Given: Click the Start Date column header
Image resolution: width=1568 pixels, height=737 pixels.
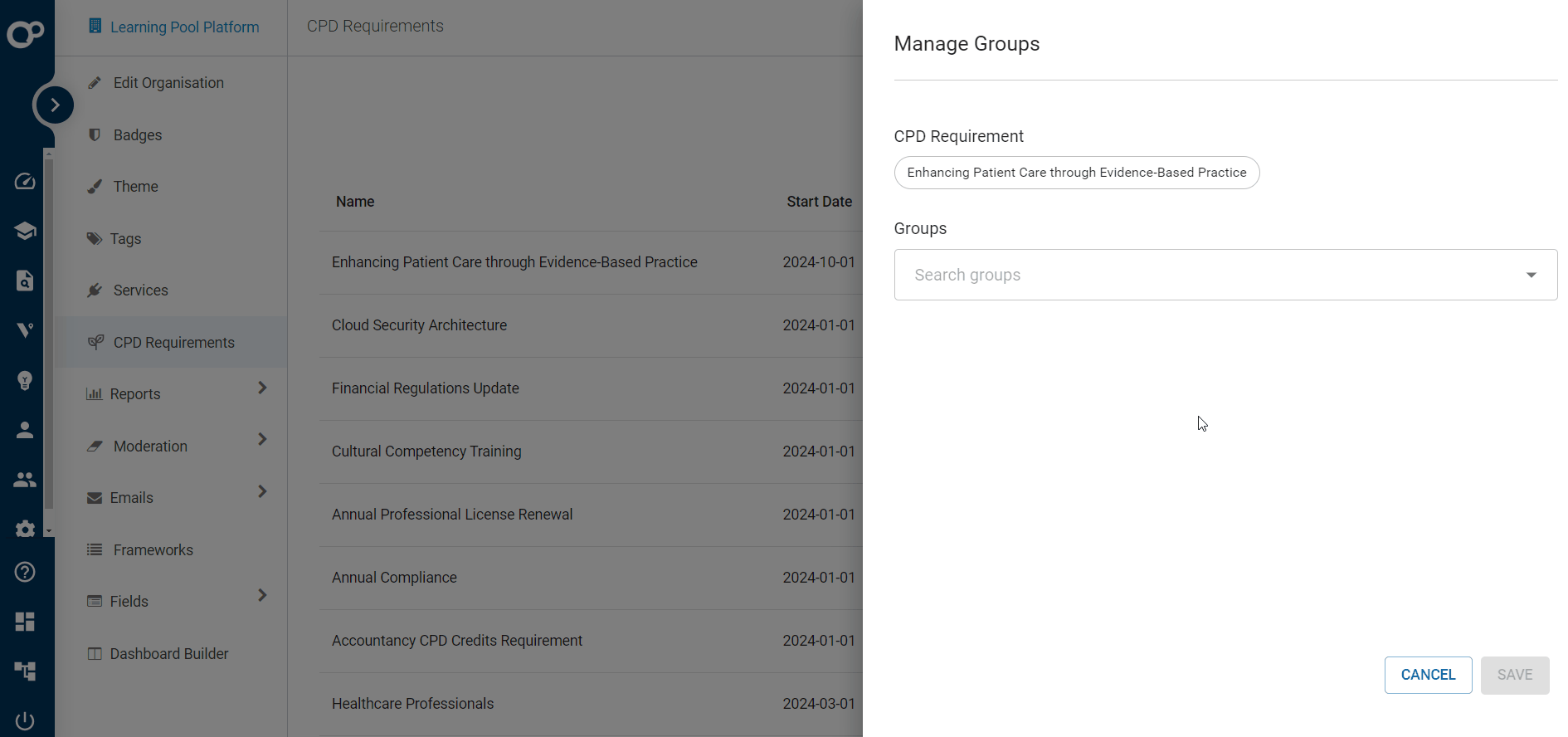Looking at the screenshot, I should [x=820, y=202].
